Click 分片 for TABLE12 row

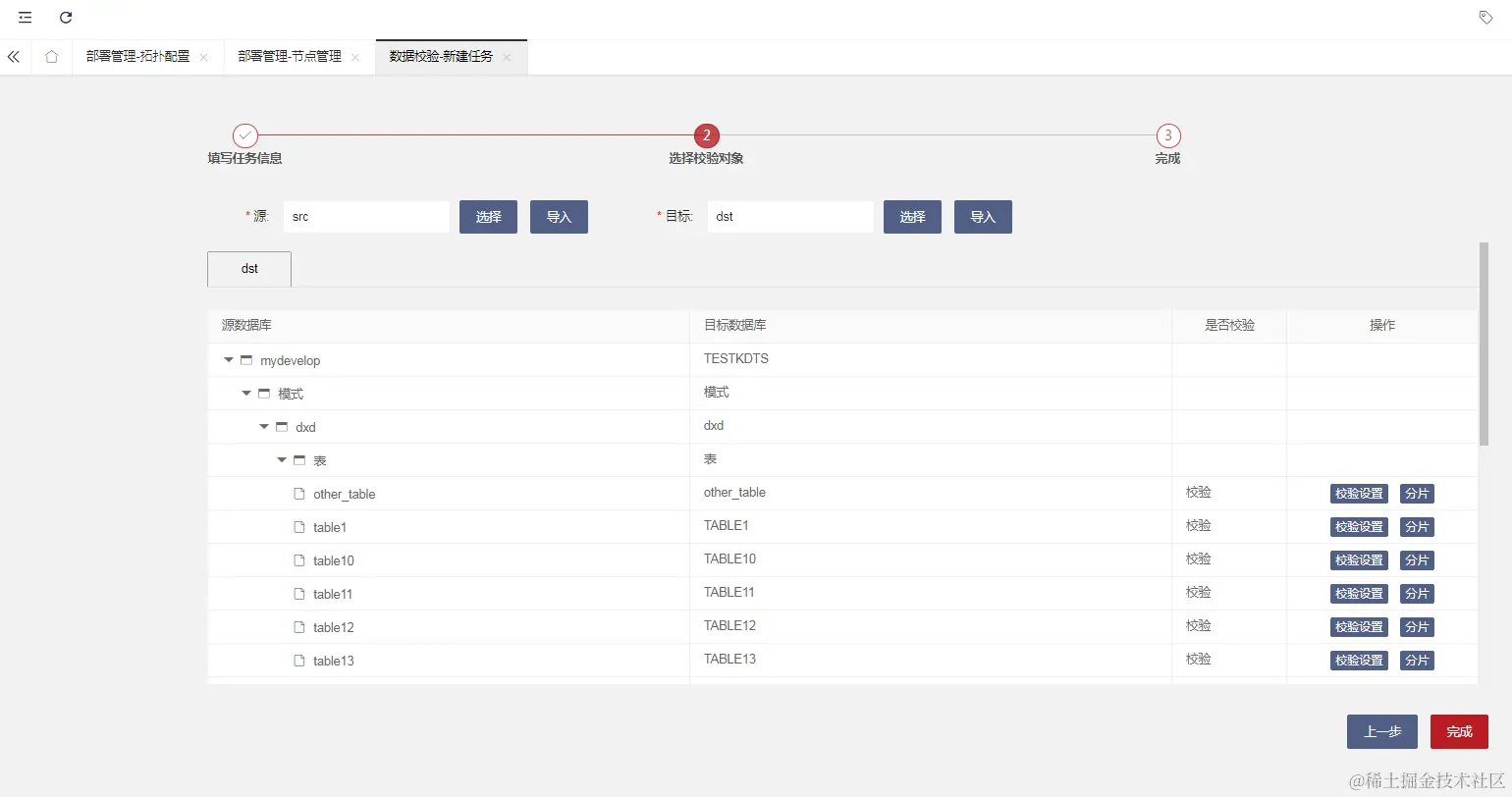(1417, 627)
